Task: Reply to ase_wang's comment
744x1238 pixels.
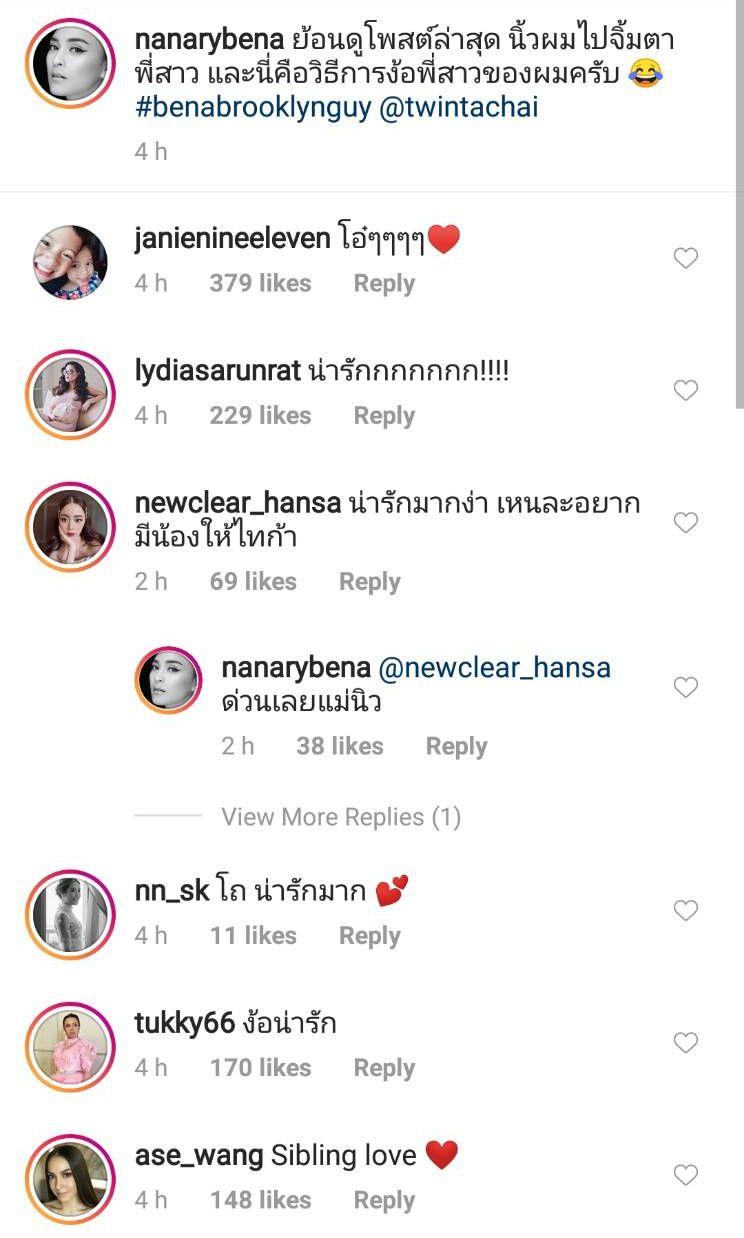Action: pos(384,1200)
